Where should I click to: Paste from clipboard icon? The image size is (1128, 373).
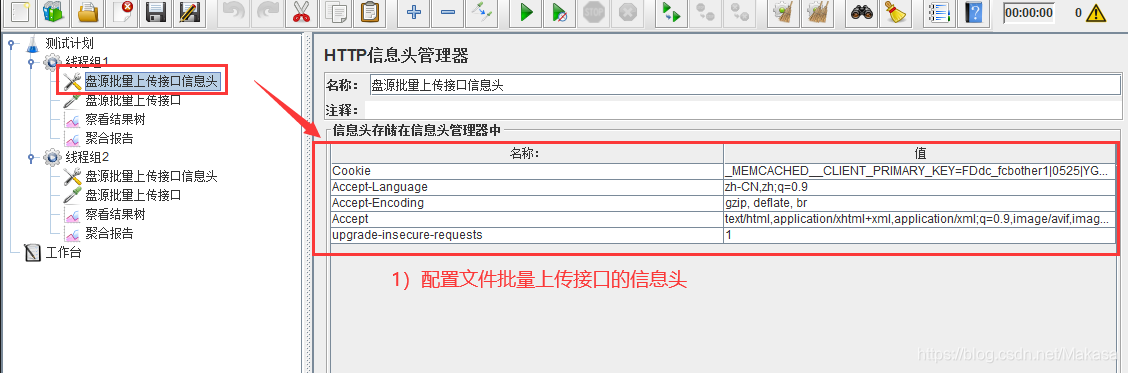click(x=370, y=12)
